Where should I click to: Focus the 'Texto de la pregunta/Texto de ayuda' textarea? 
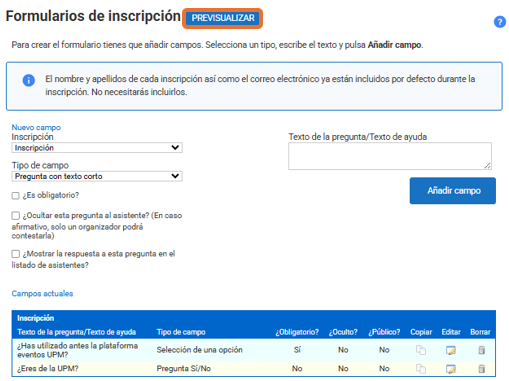(x=390, y=156)
